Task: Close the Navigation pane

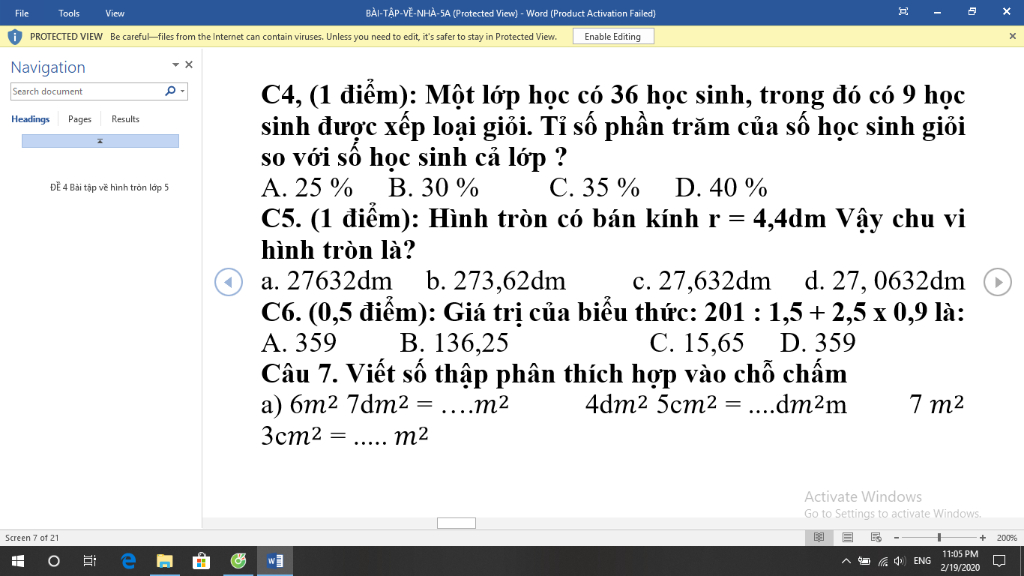Action: (x=189, y=65)
